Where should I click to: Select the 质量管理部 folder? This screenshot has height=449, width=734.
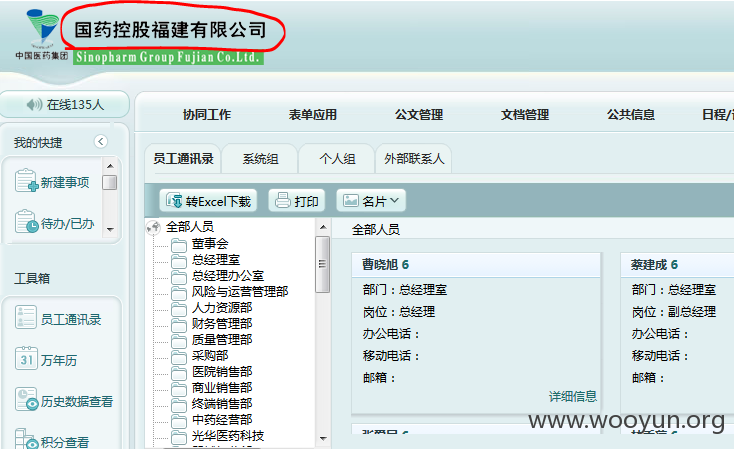pyautogui.click(x=222, y=339)
